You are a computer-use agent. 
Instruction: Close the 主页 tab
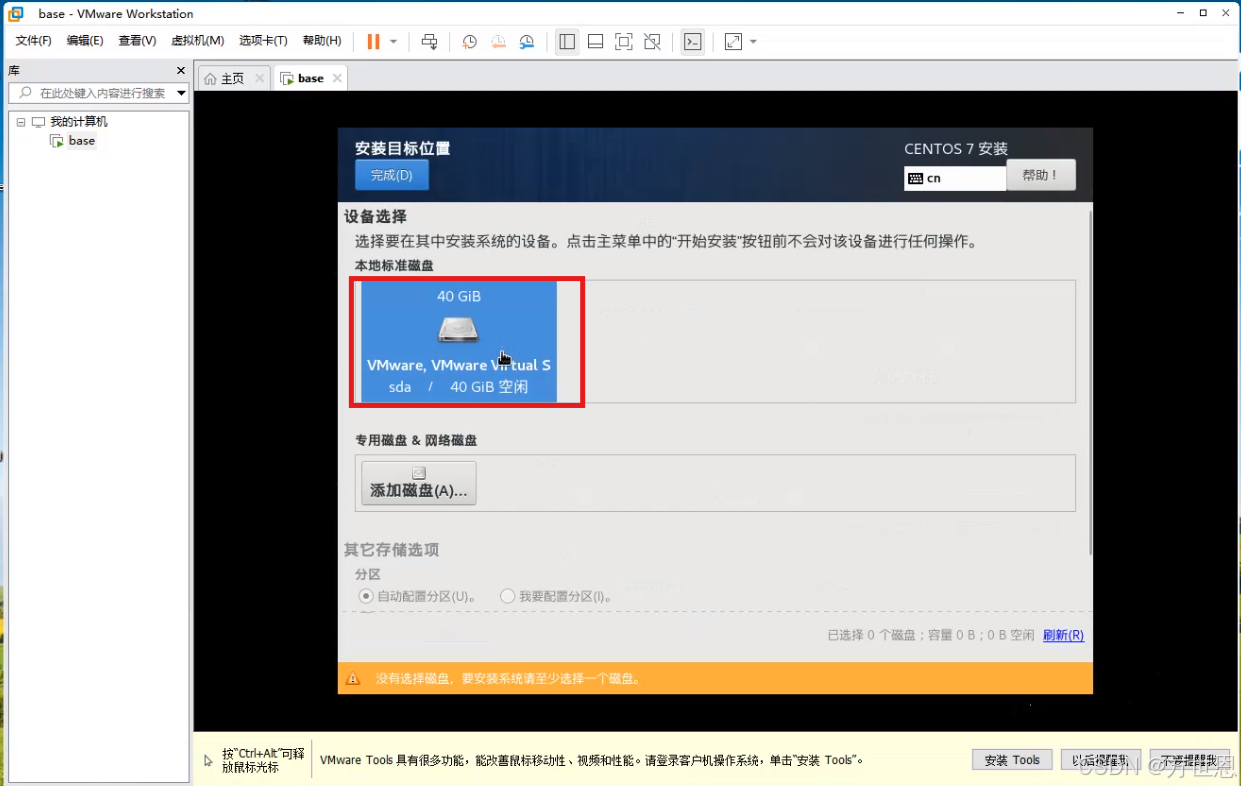coord(260,78)
